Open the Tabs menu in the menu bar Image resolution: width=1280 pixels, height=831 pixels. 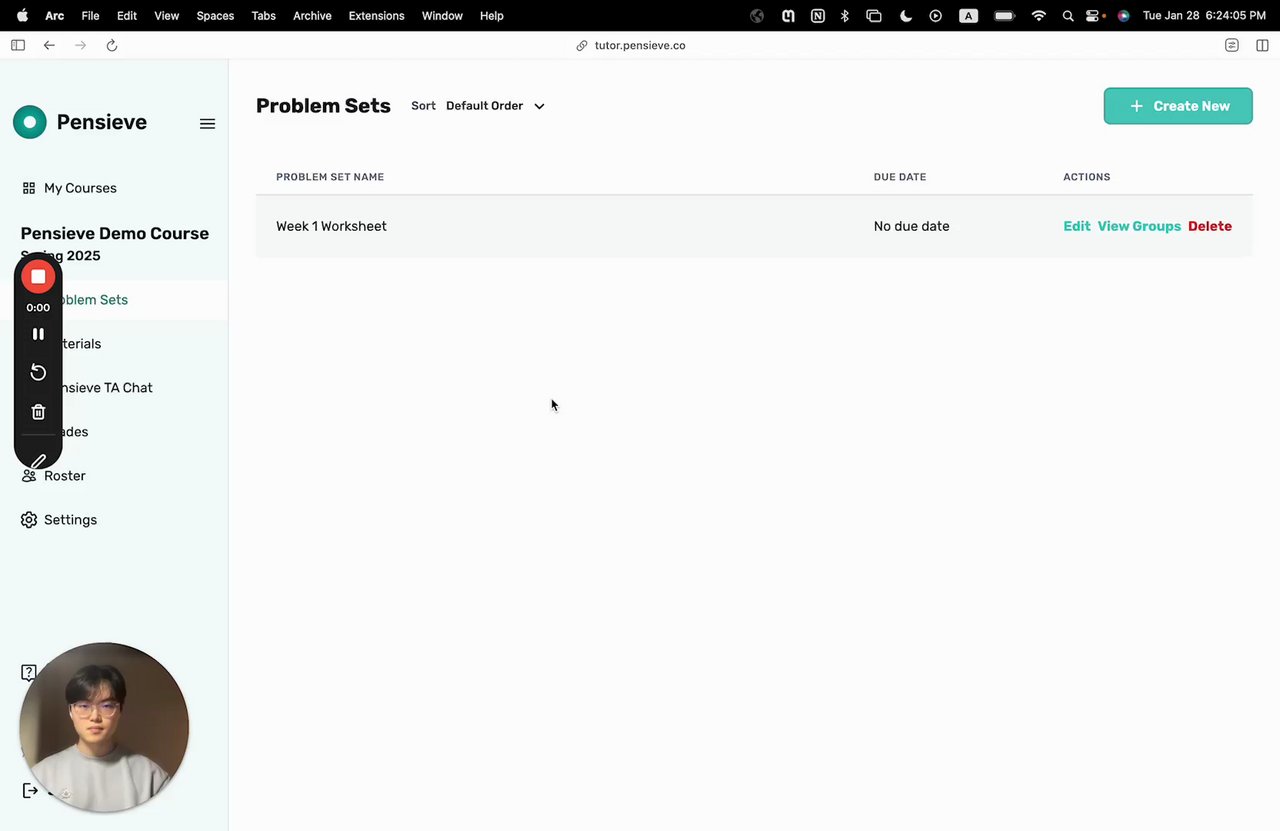[263, 16]
